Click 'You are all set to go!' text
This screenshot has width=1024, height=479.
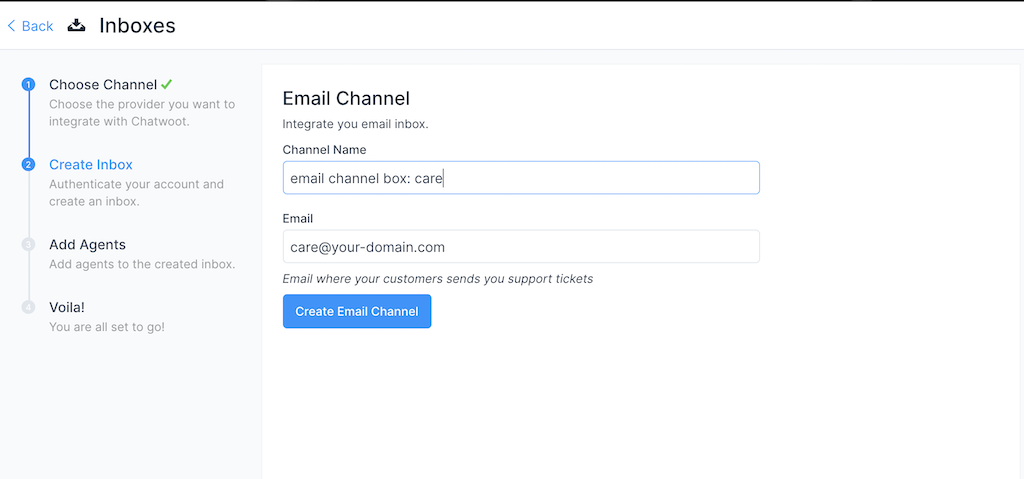coord(107,327)
